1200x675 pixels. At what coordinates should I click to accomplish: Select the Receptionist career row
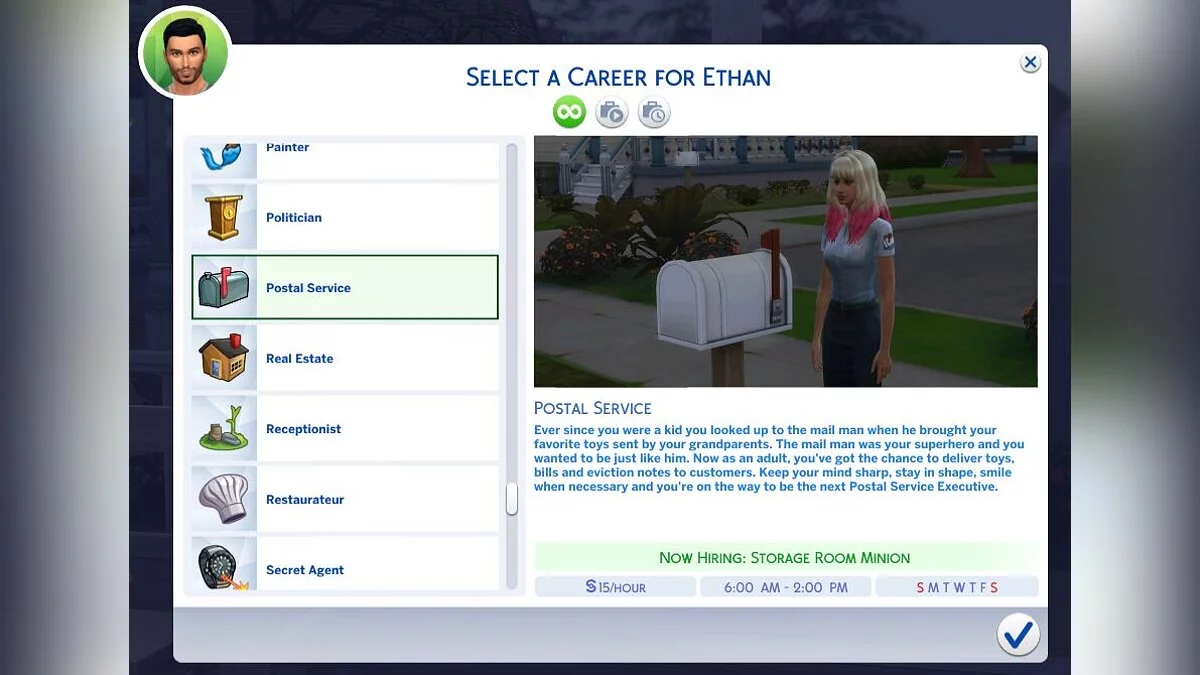point(345,428)
